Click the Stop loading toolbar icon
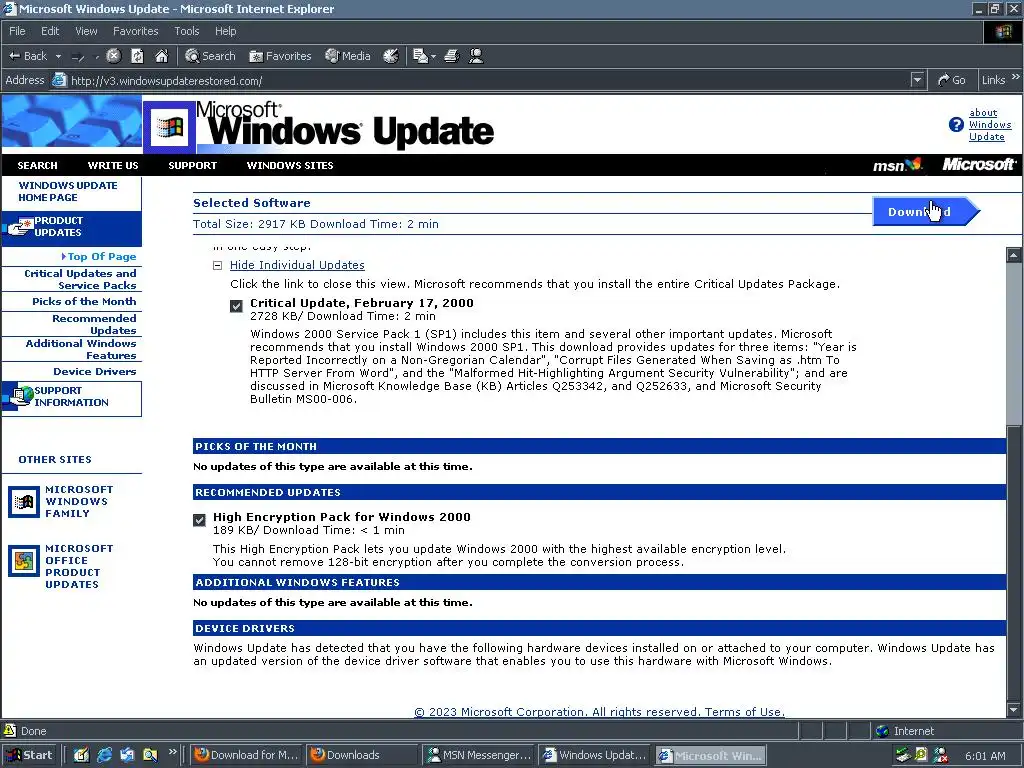 (114, 56)
